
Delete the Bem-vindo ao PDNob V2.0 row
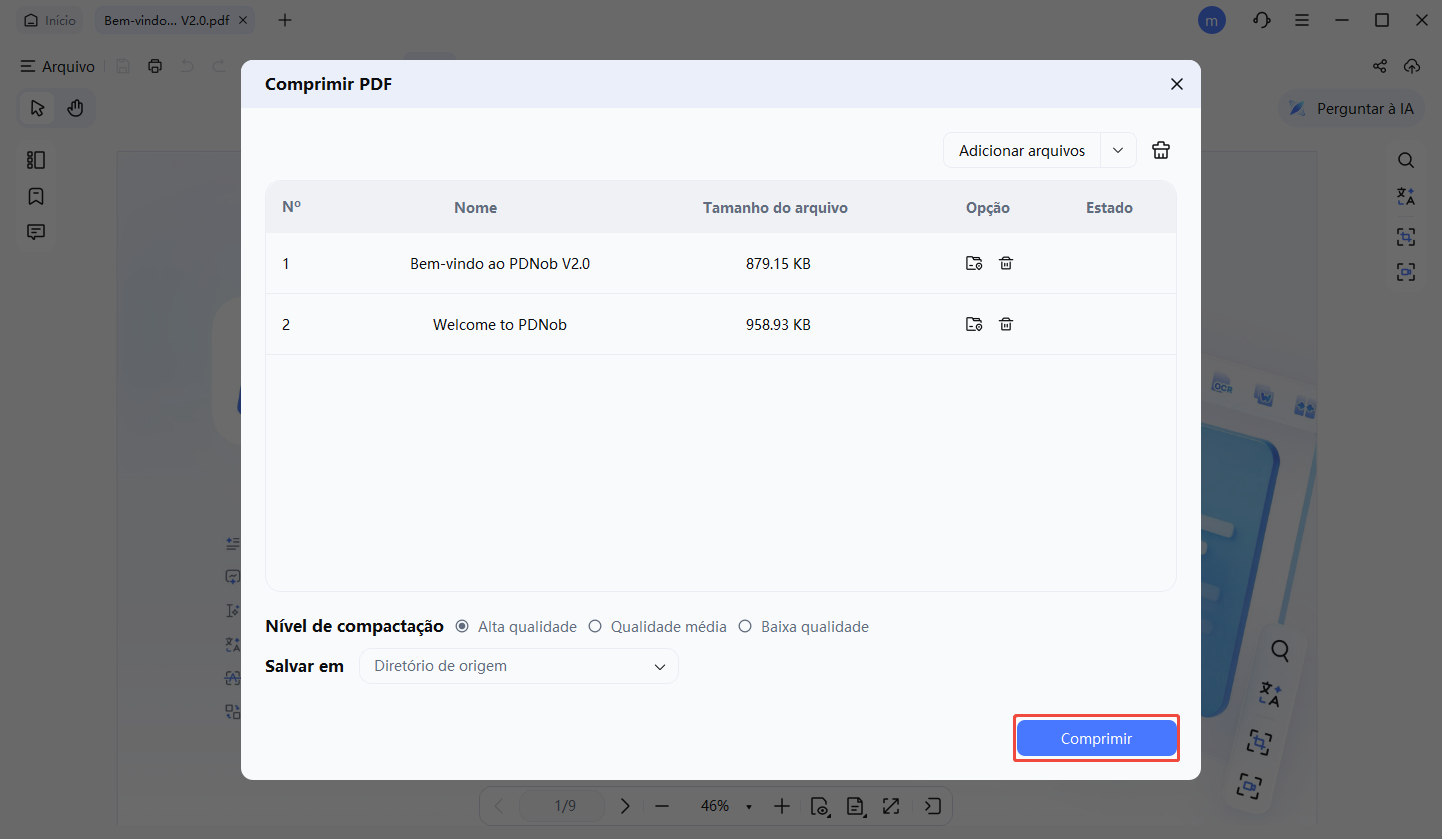click(1006, 263)
